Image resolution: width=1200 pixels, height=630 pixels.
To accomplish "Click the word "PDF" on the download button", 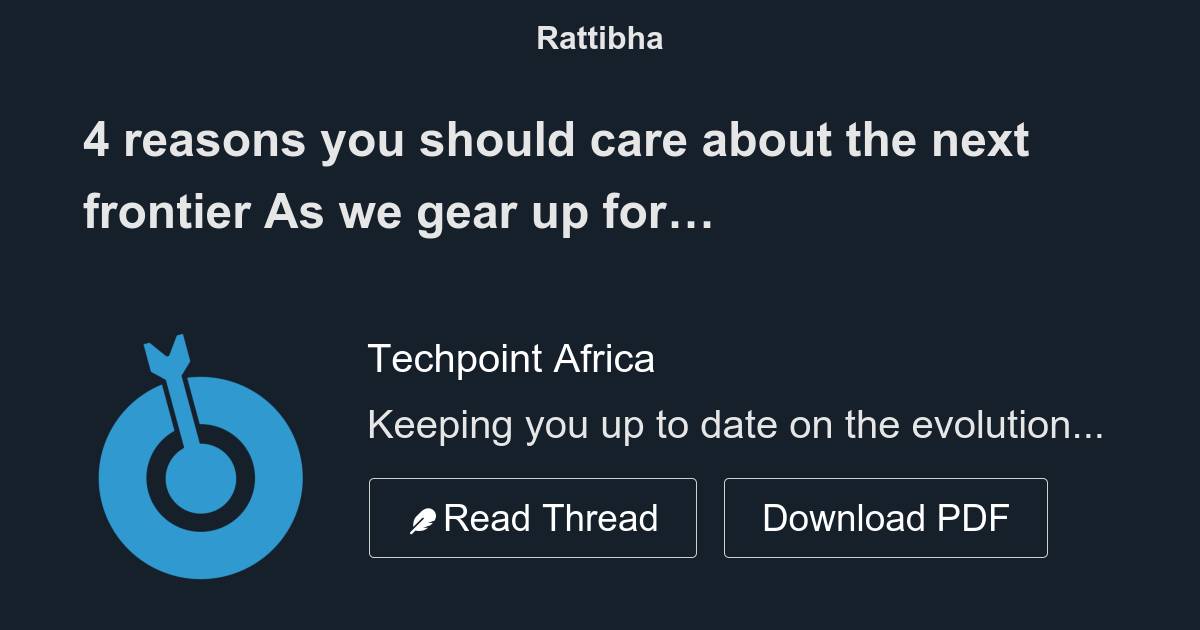I will 973,518.
